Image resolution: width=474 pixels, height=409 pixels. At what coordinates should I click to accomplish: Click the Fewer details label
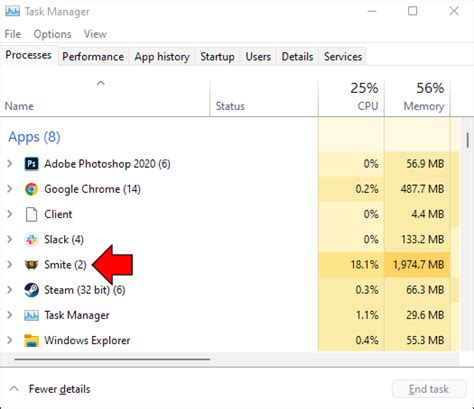59,389
